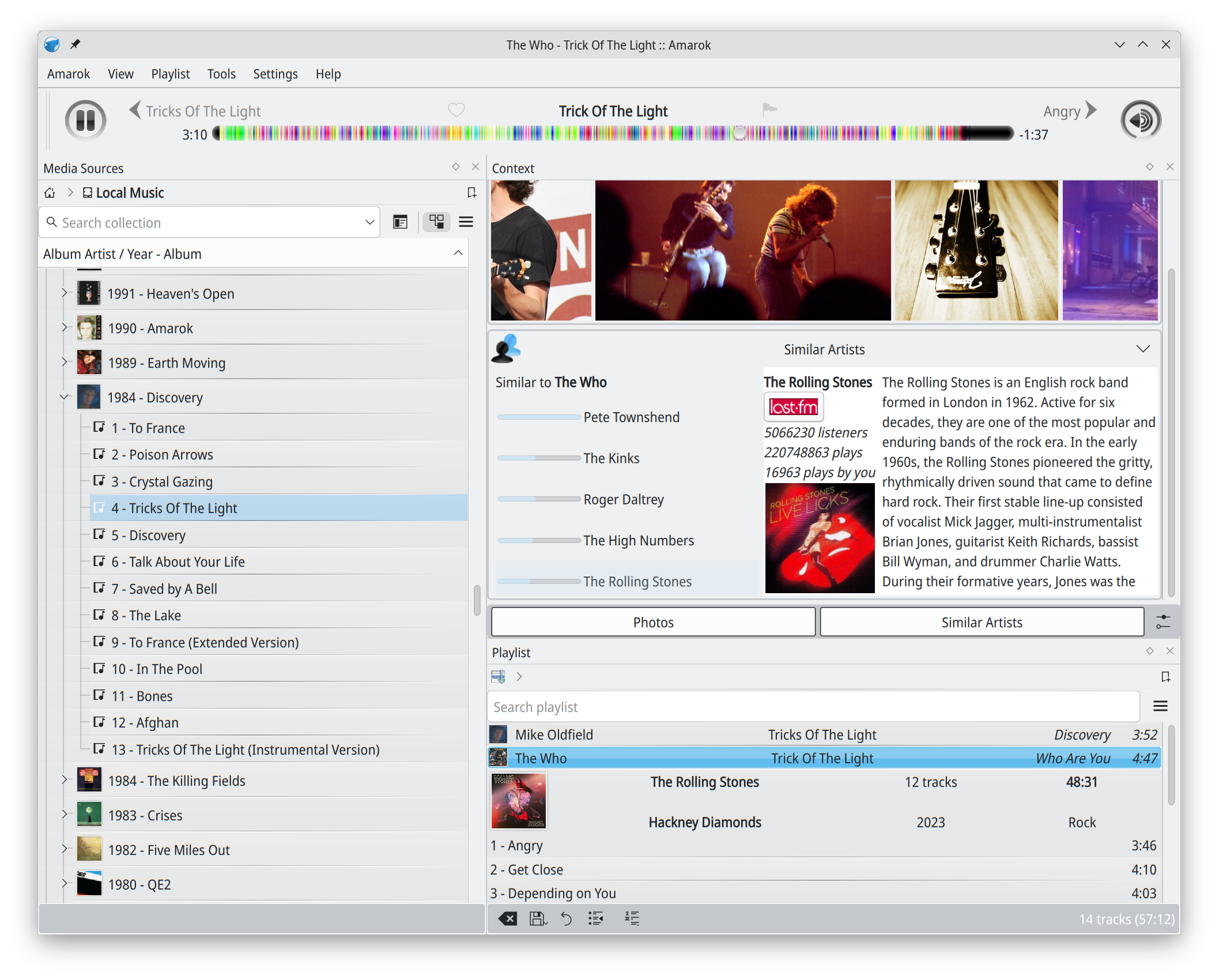Click the list view icon in Media Sources

(x=465, y=222)
